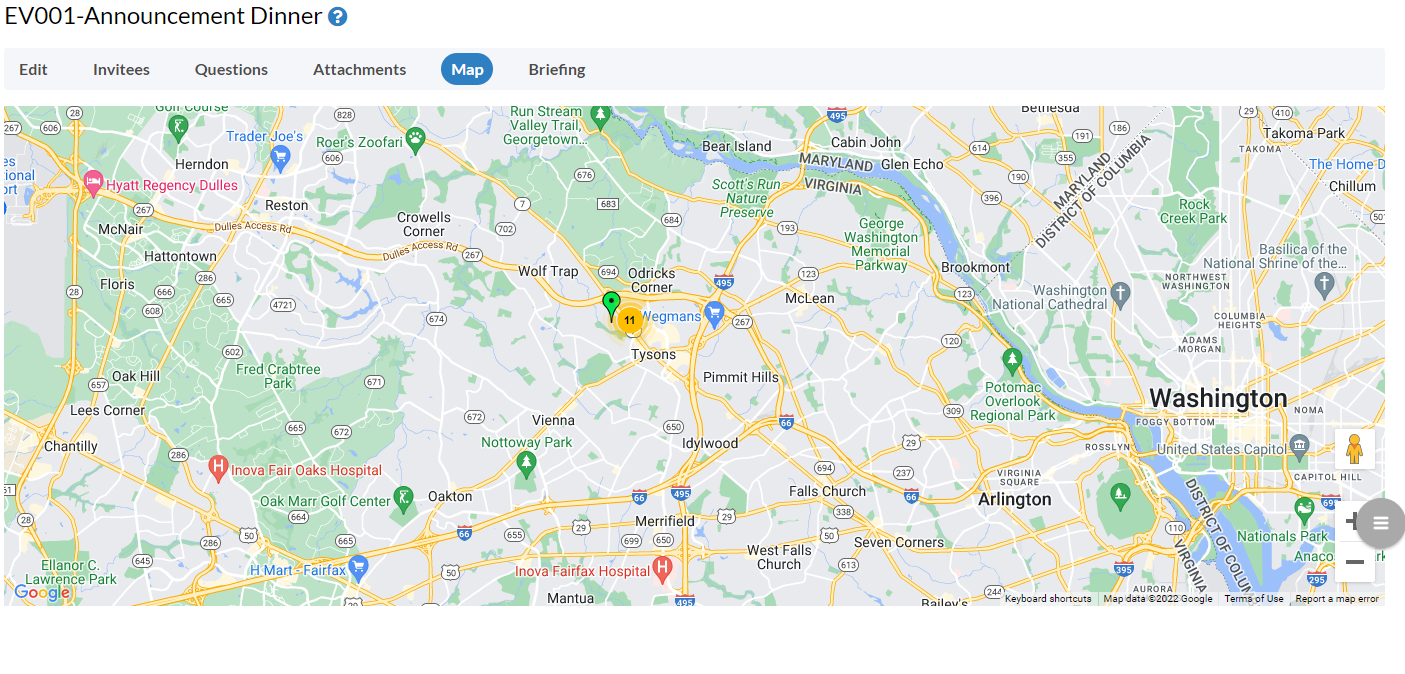
Task: Open the Invitees tab
Action: pos(121,69)
